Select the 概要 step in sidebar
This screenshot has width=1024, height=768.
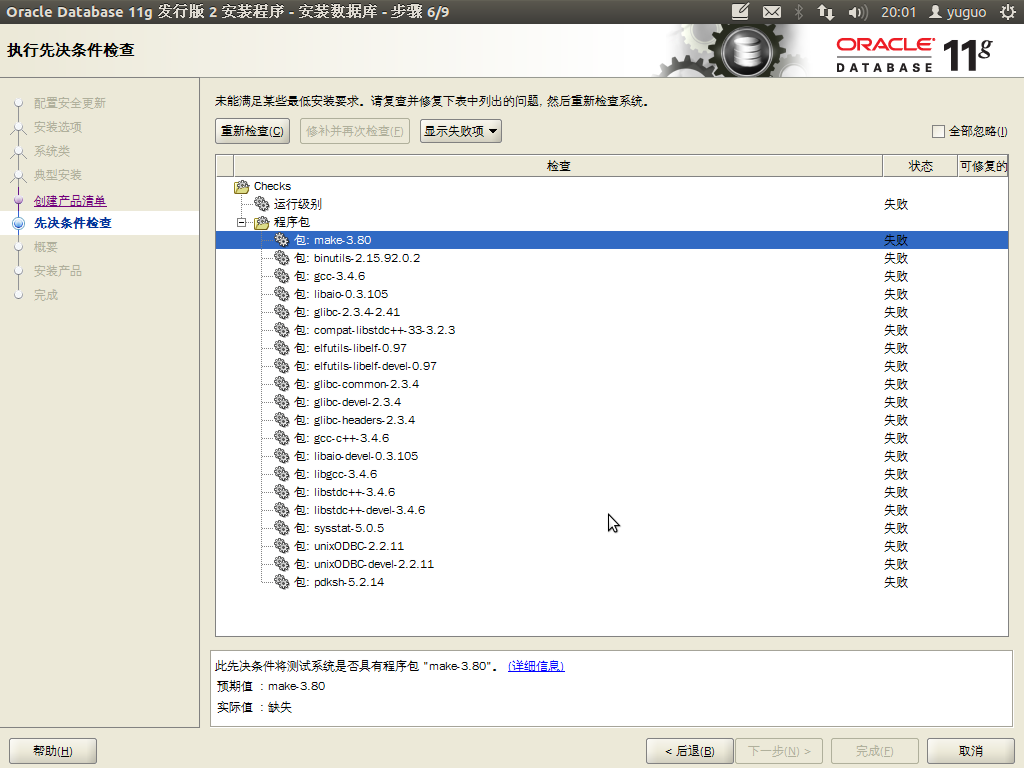click(x=46, y=247)
